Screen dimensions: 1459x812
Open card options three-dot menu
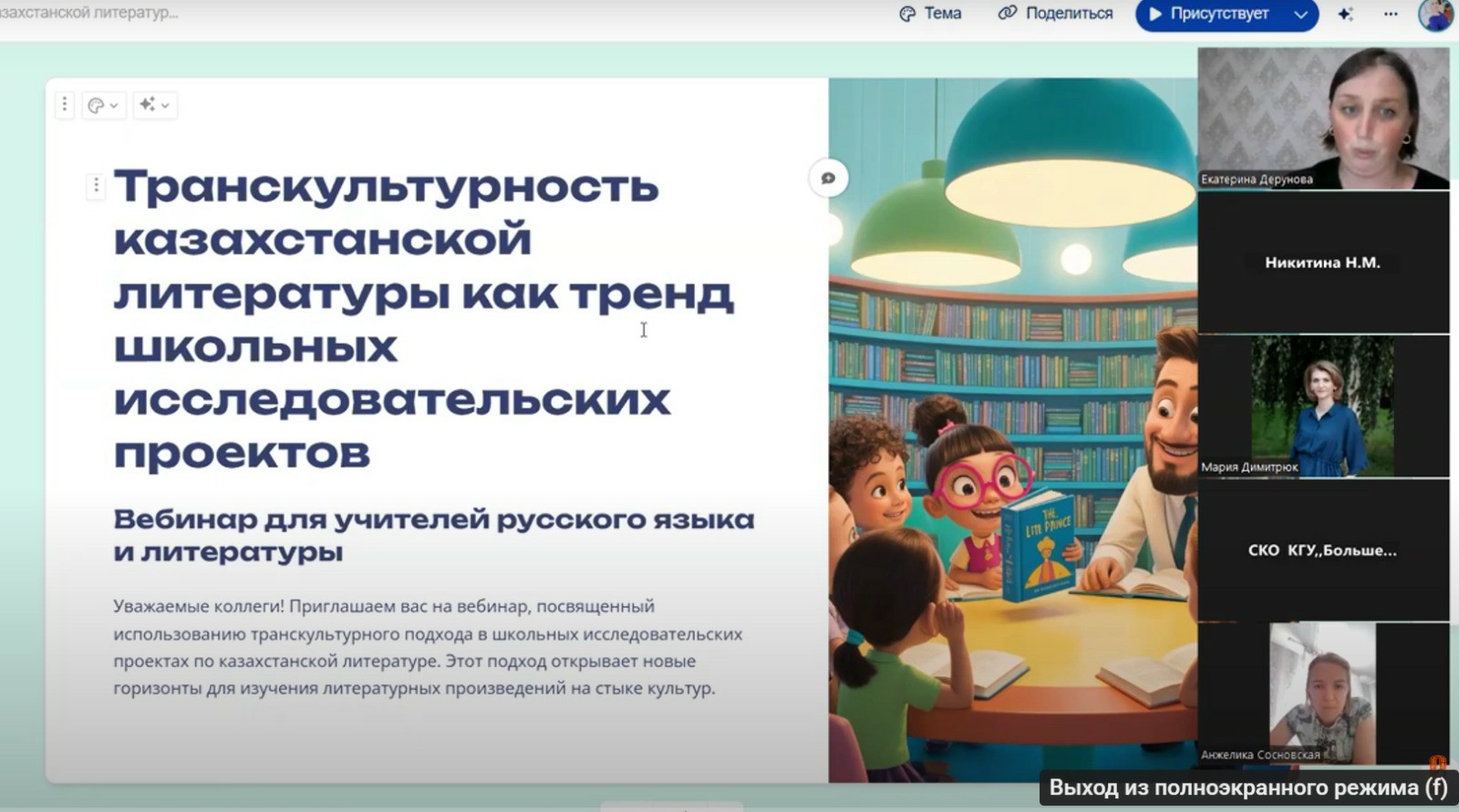(x=64, y=105)
